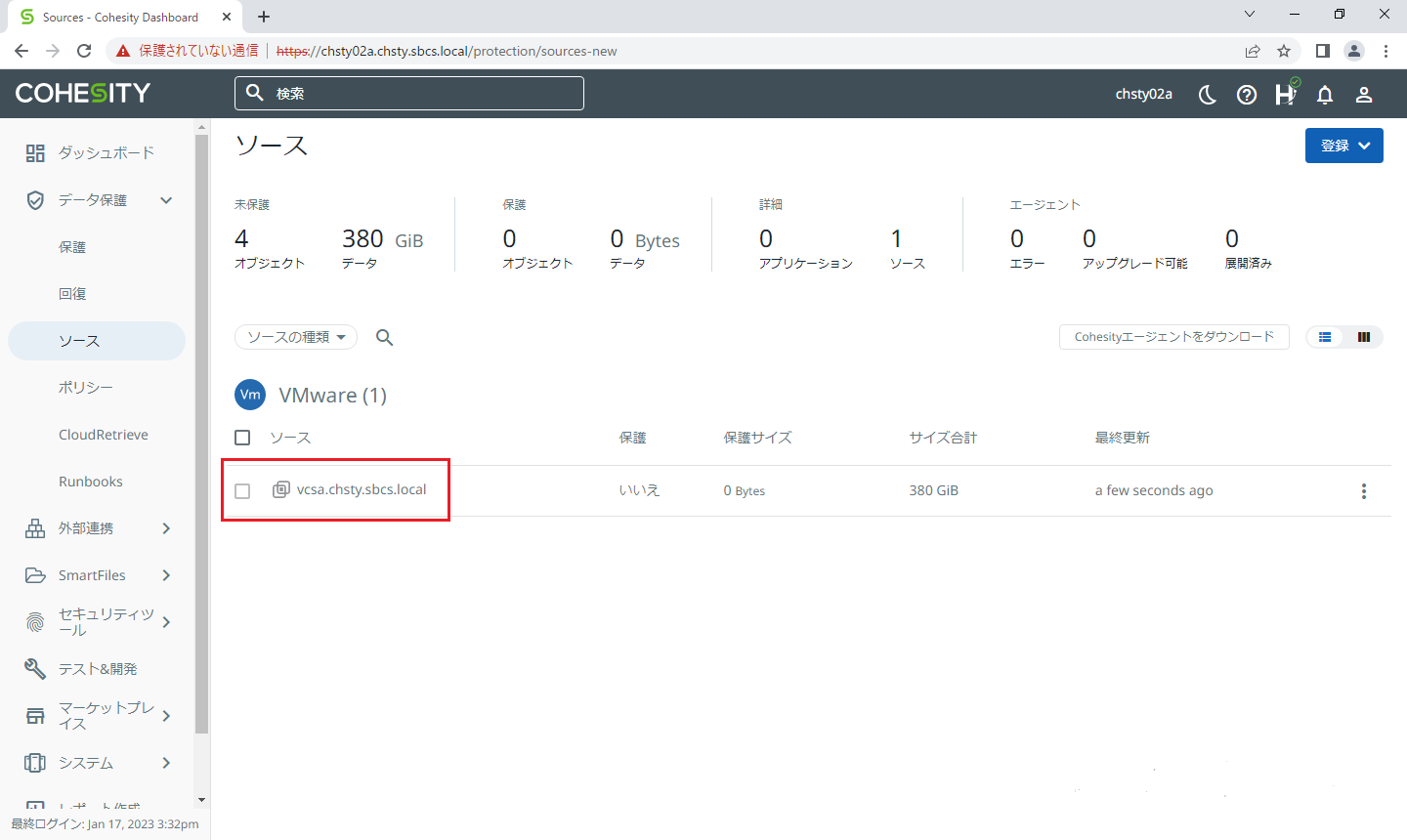This screenshot has height=840, width=1407.
Task: Close the Sources - Cohesity Dashboard tab
Action: (227, 17)
